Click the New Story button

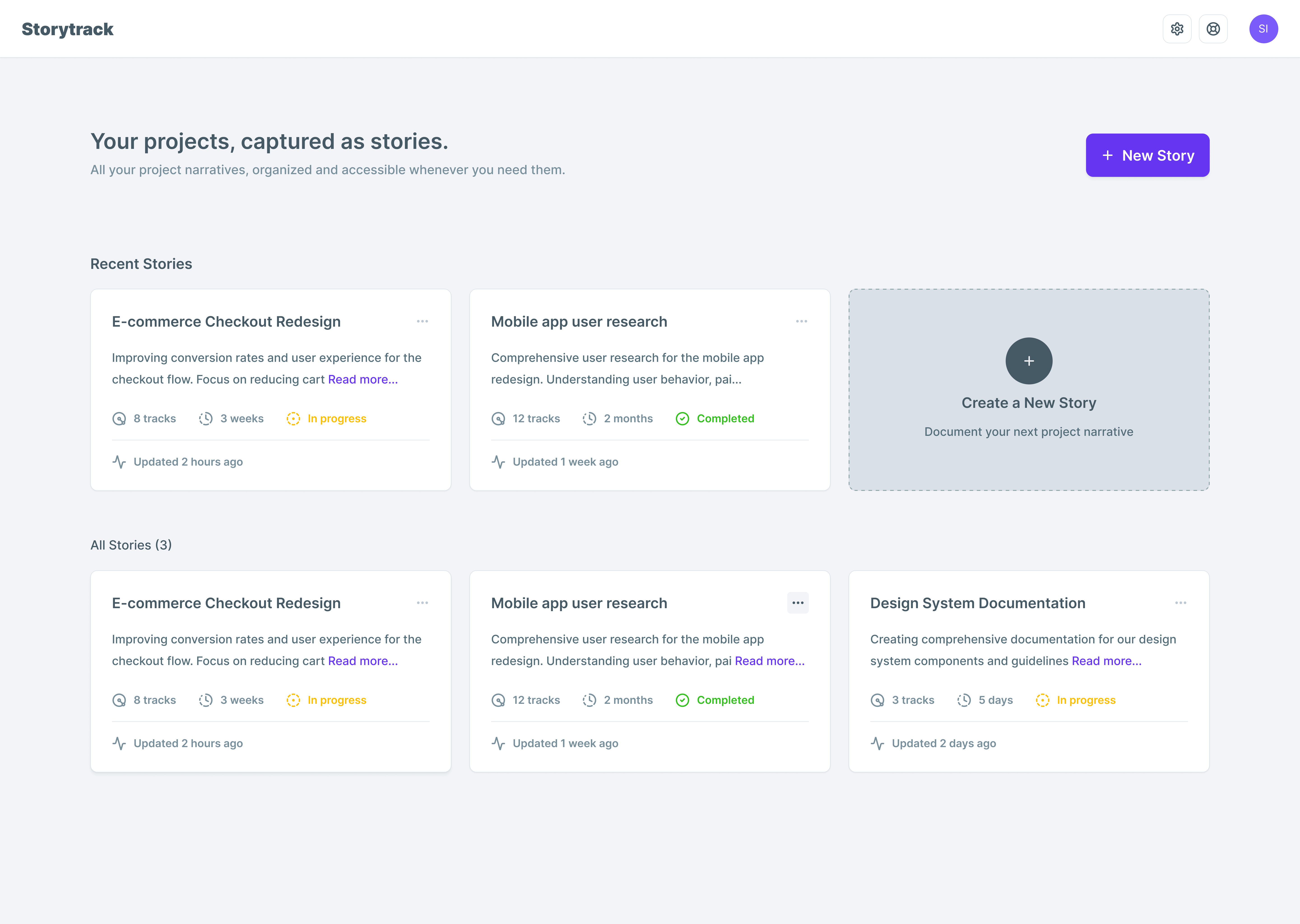(x=1147, y=155)
